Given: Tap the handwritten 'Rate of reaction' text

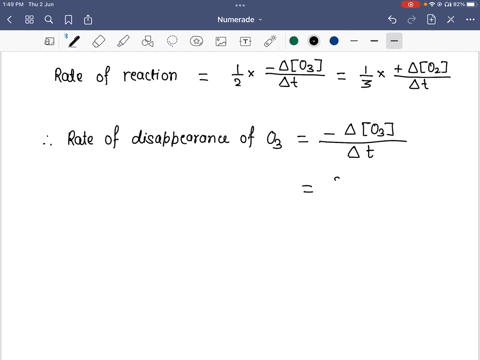Looking at the screenshot, I should pos(116,75).
